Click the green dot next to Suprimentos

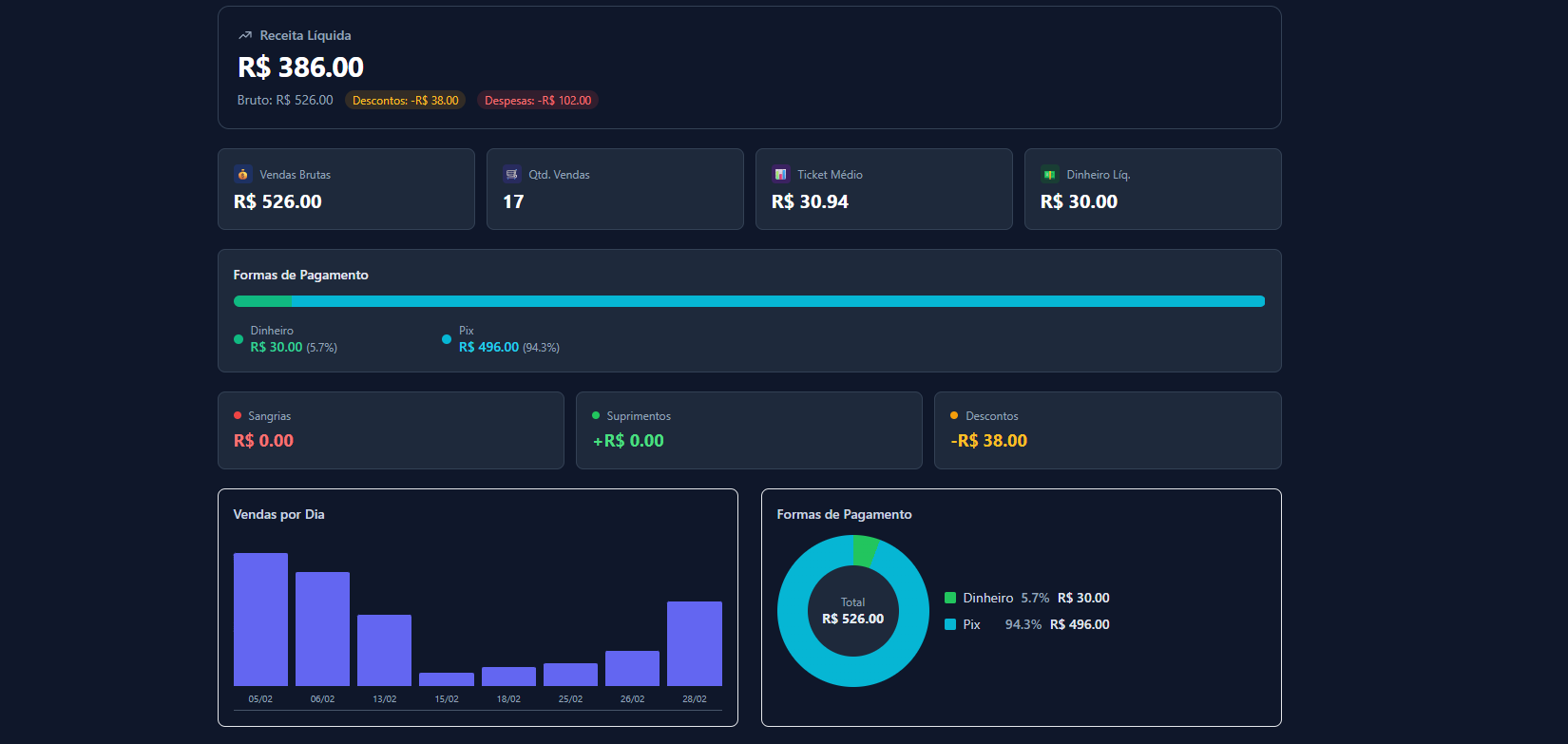(x=596, y=415)
